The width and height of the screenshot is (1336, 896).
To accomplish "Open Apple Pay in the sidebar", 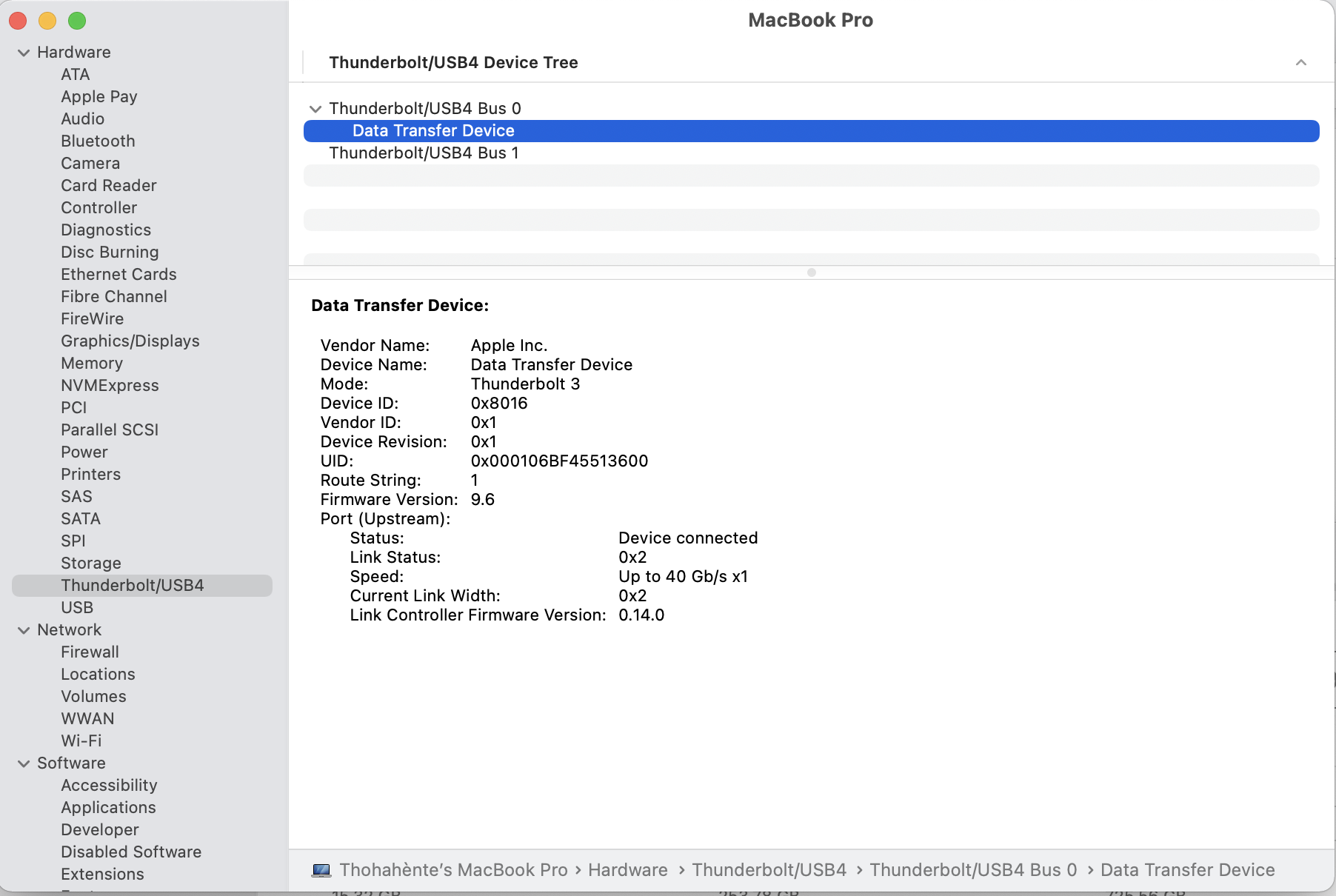I will [99, 97].
